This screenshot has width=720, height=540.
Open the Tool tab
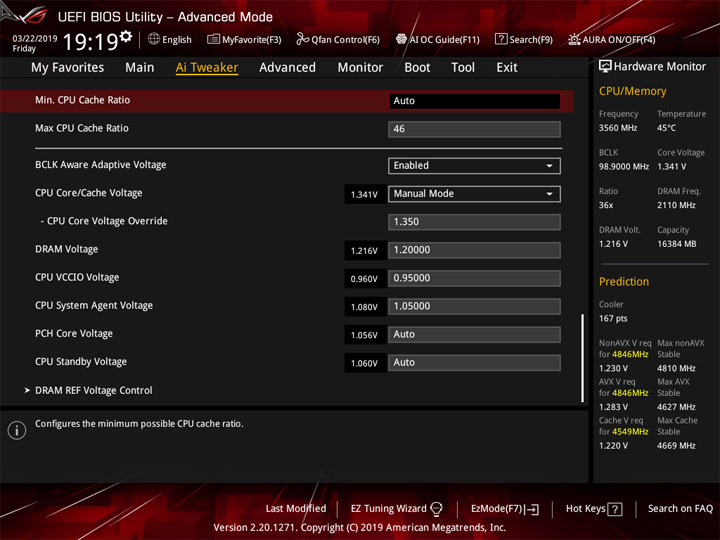pyautogui.click(x=463, y=68)
